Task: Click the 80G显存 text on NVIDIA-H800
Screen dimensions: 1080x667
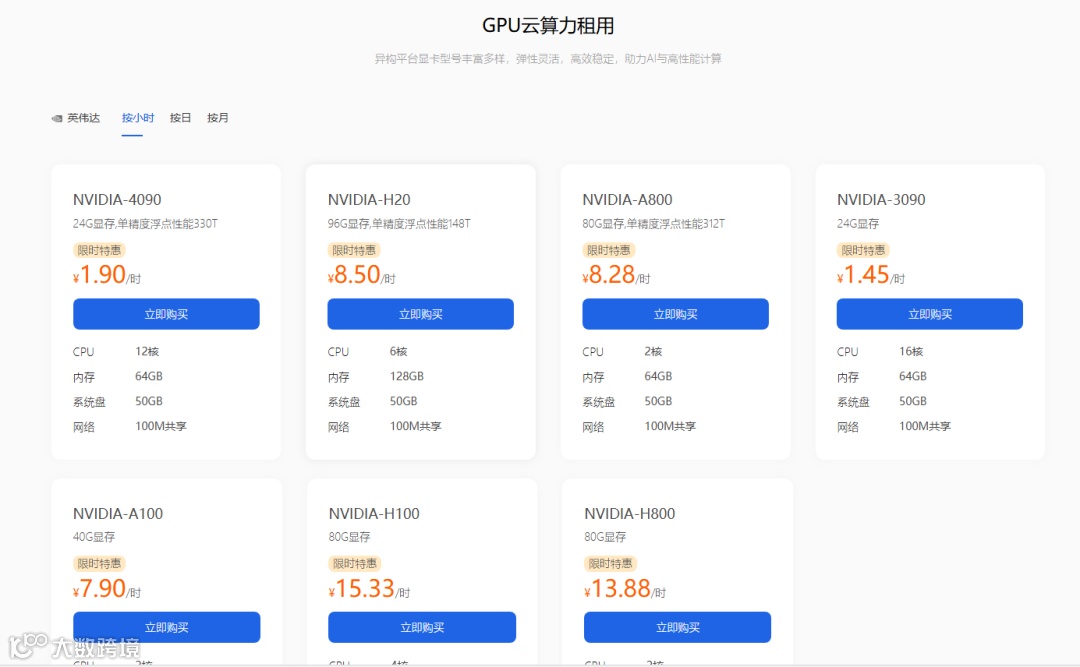Action: pyautogui.click(x=605, y=537)
